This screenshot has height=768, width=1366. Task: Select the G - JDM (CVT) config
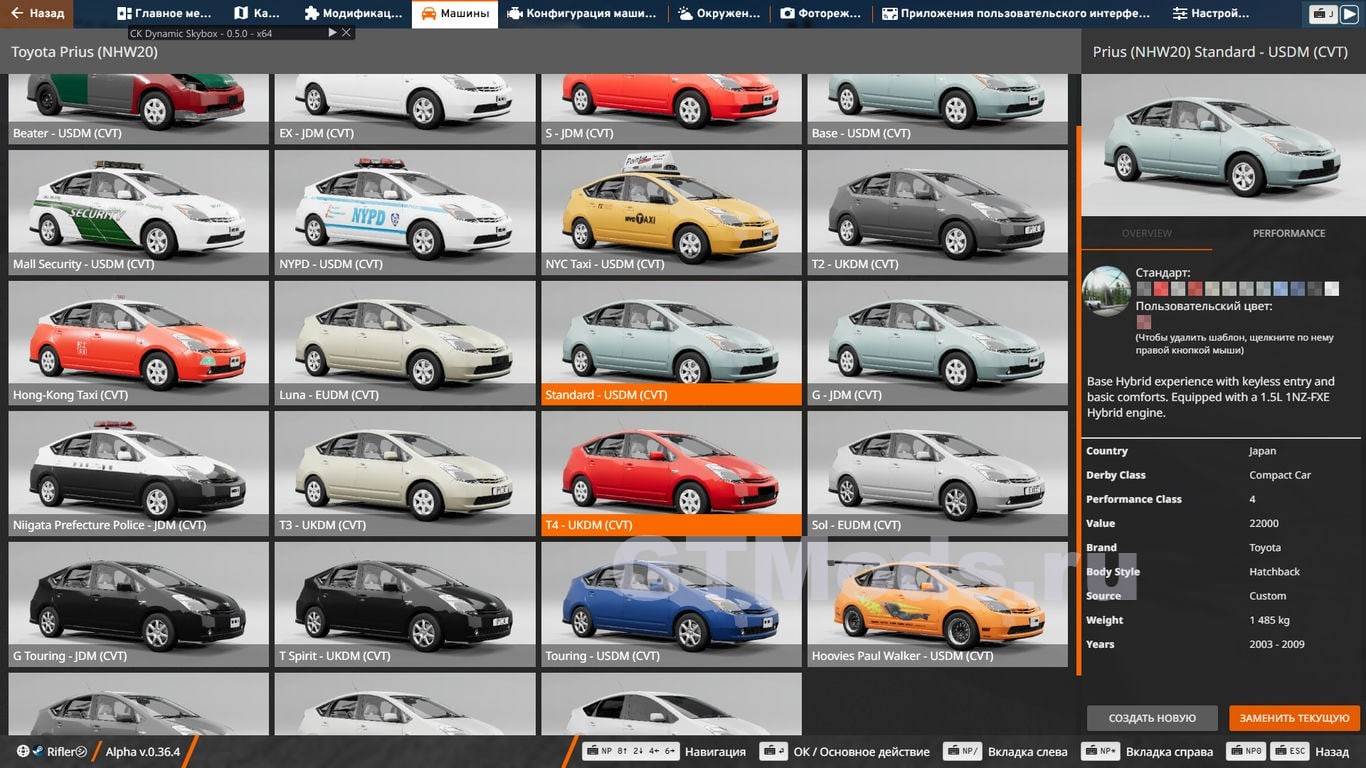tap(938, 343)
